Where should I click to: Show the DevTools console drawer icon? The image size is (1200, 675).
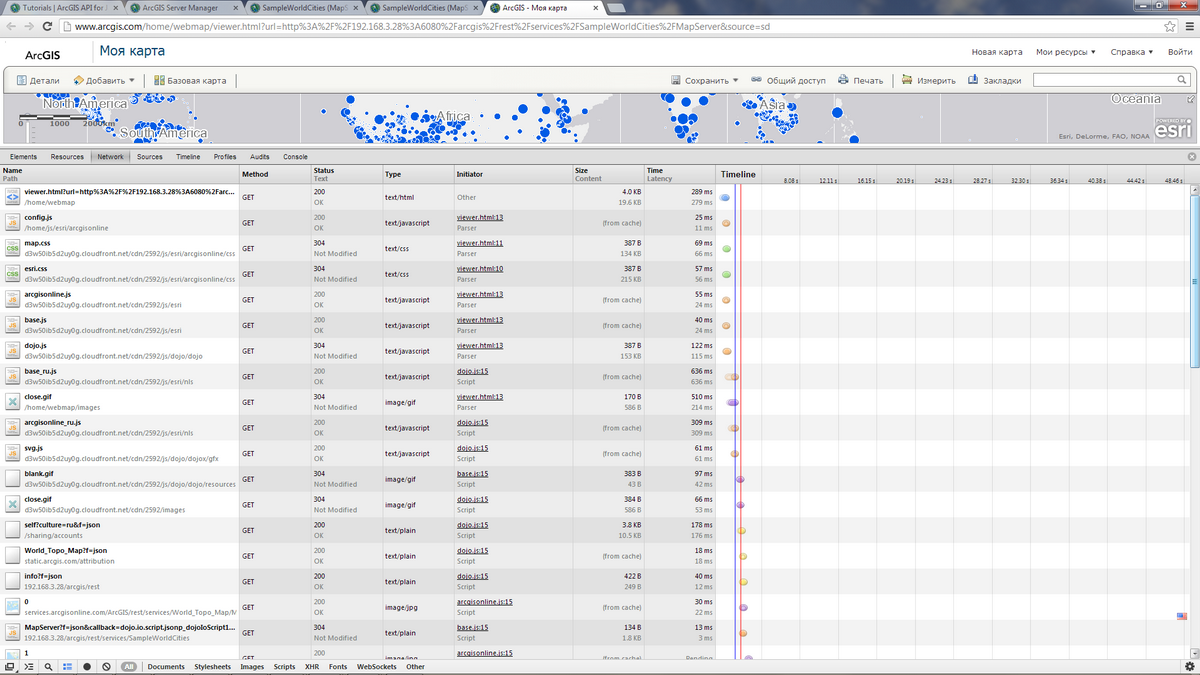point(29,666)
